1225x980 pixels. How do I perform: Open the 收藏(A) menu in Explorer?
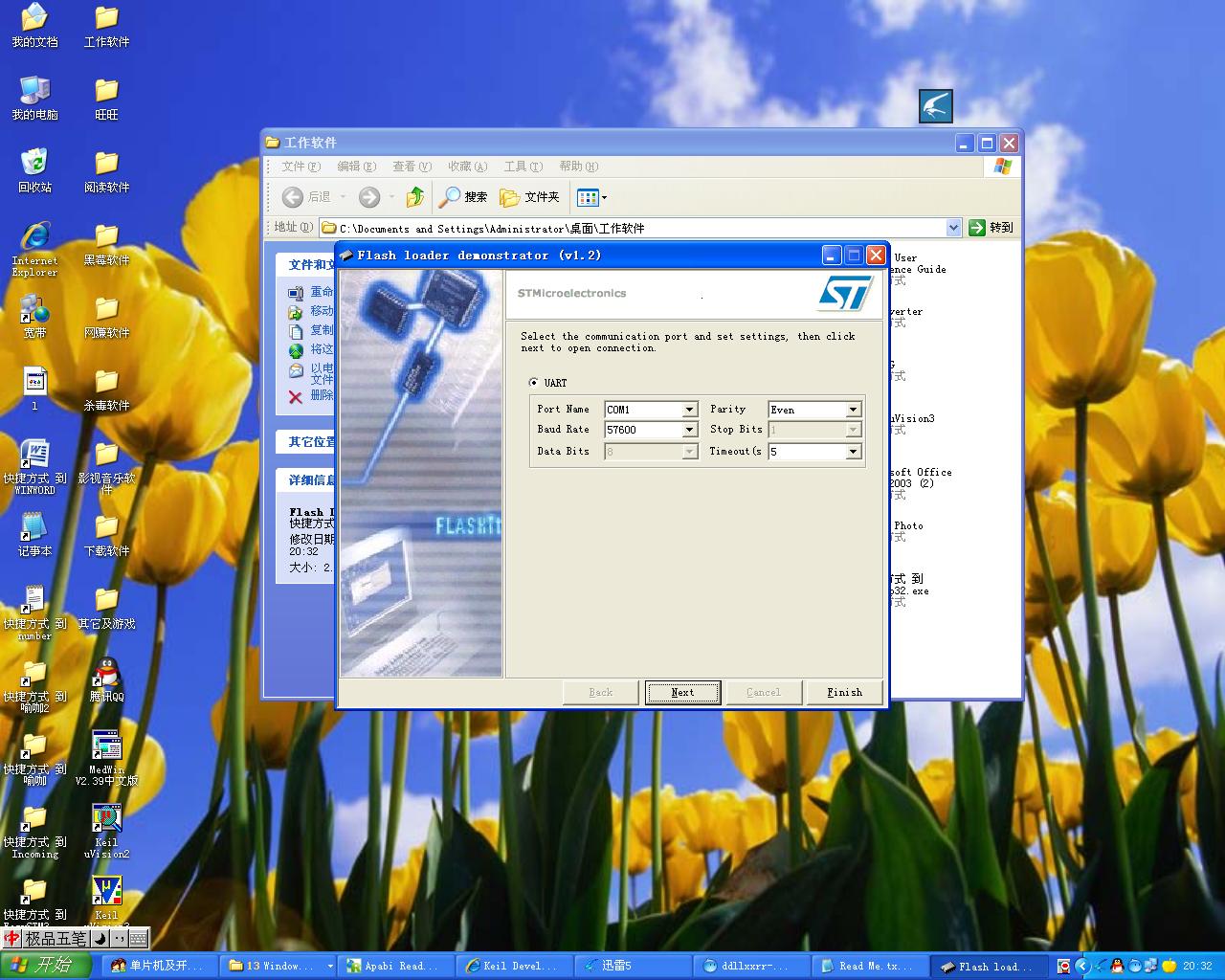(467, 167)
